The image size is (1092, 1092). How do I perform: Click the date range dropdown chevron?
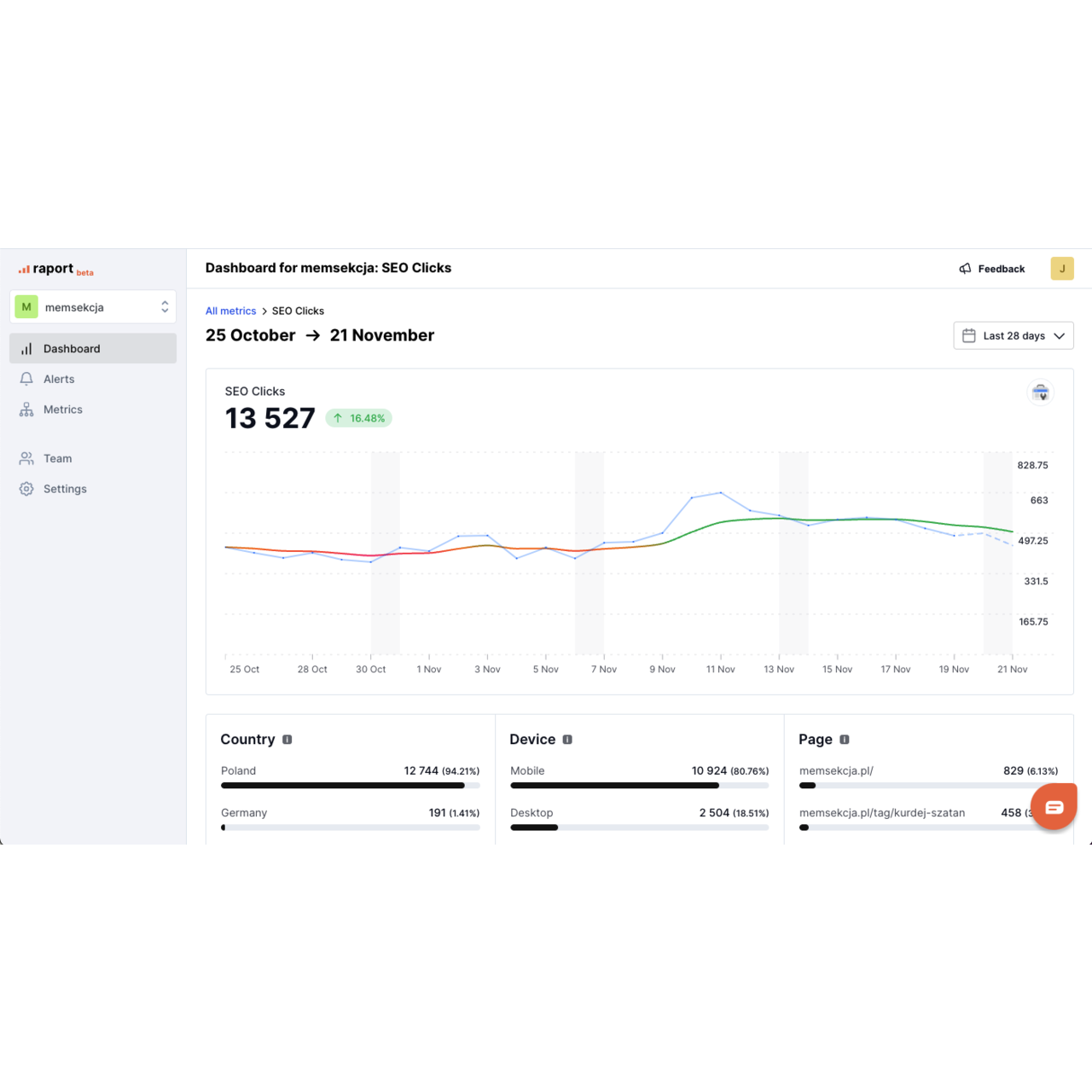1059,336
